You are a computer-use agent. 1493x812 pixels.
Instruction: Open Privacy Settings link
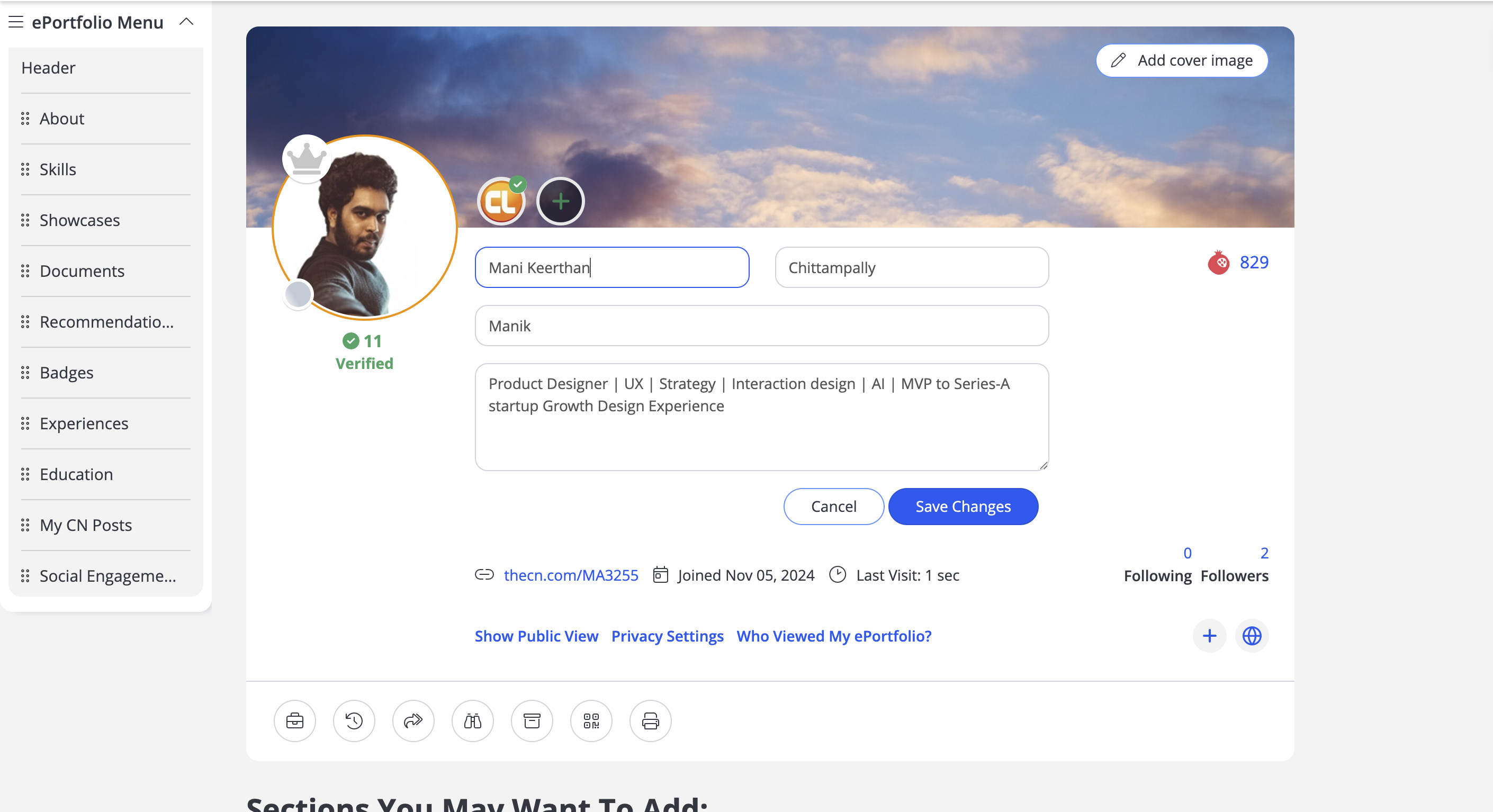(668, 636)
